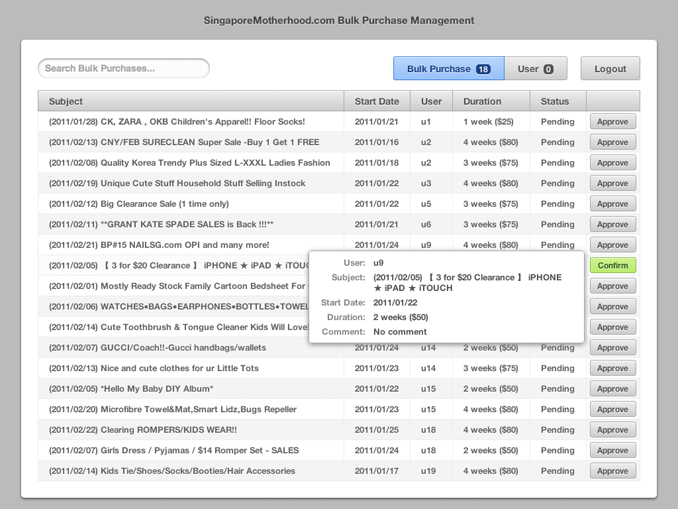Approve the Hello My Baby DIY Album row
Screen dimensions: 678x509
click(x=613, y=389)
